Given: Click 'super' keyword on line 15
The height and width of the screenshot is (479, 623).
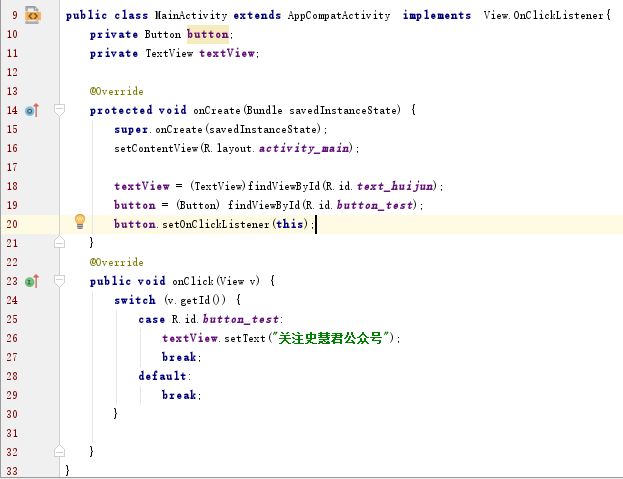Looking at the screenshot, I should 131,130.
